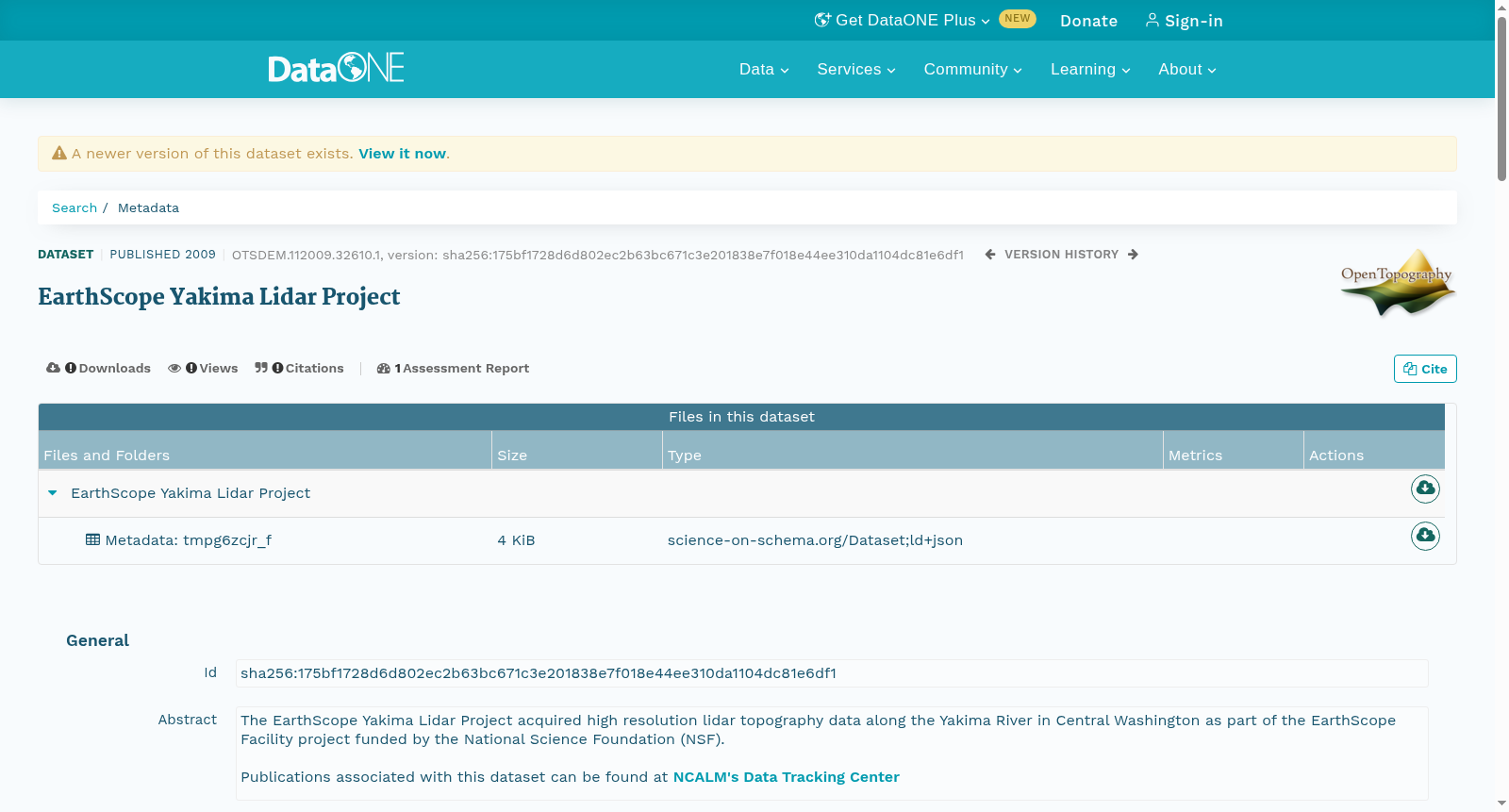1509x812 pixels.
Task: Click the Search breadcrumb link
Action: (x=75, y=207)
